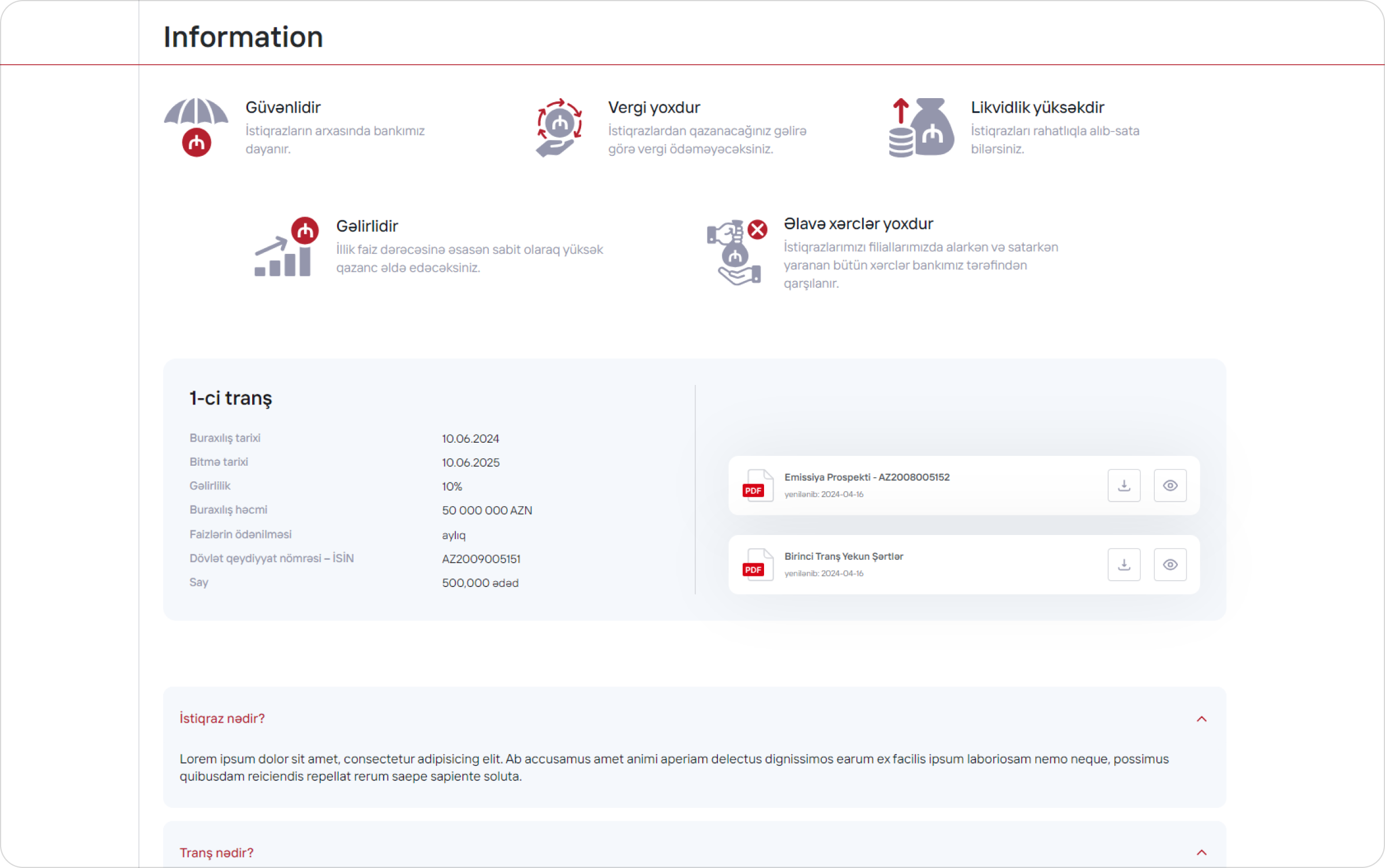The height and width of the screenshot is (868, 1385).
Task: Click the İstiqraz nədir? question title
Action: [x=222, y=719]
